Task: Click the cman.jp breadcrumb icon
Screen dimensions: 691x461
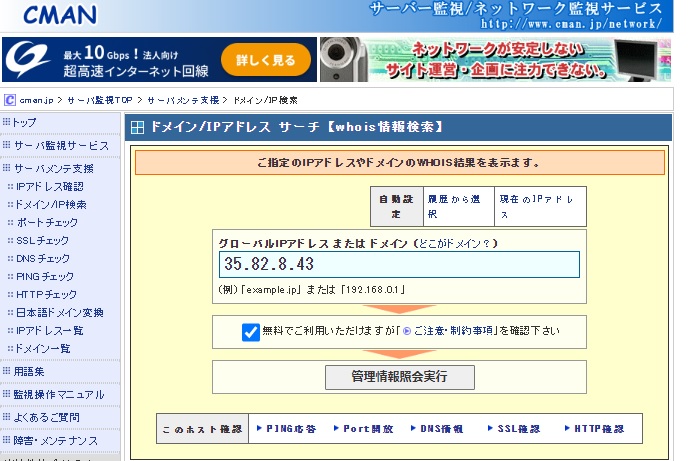Action: 10,100
